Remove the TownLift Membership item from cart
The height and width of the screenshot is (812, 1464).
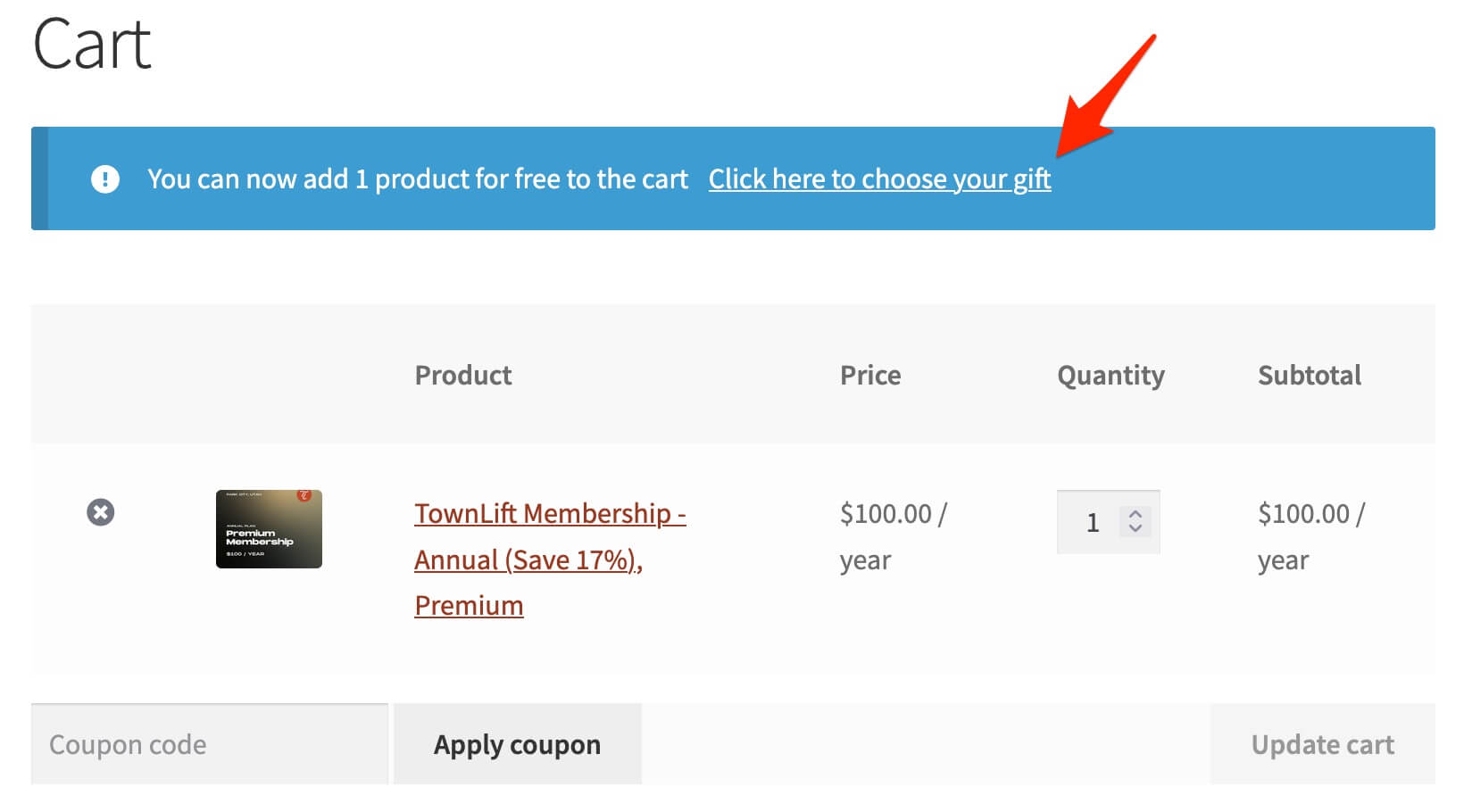[100, 512]
